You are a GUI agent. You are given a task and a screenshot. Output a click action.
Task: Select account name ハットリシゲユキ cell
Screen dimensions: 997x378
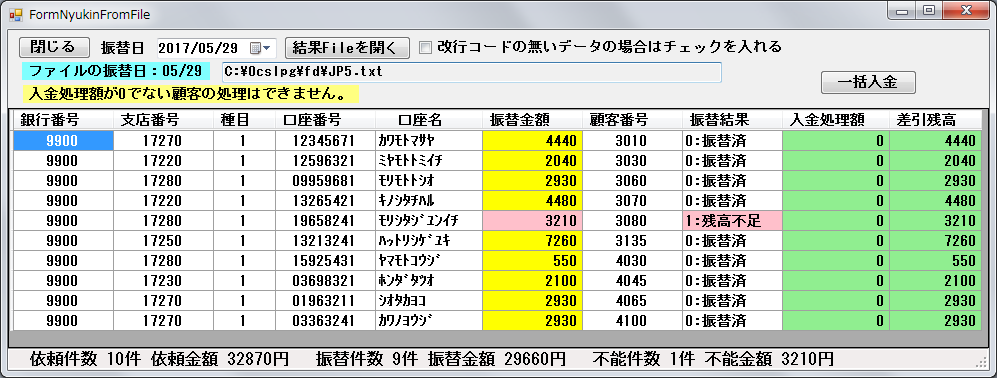[429, 241]
